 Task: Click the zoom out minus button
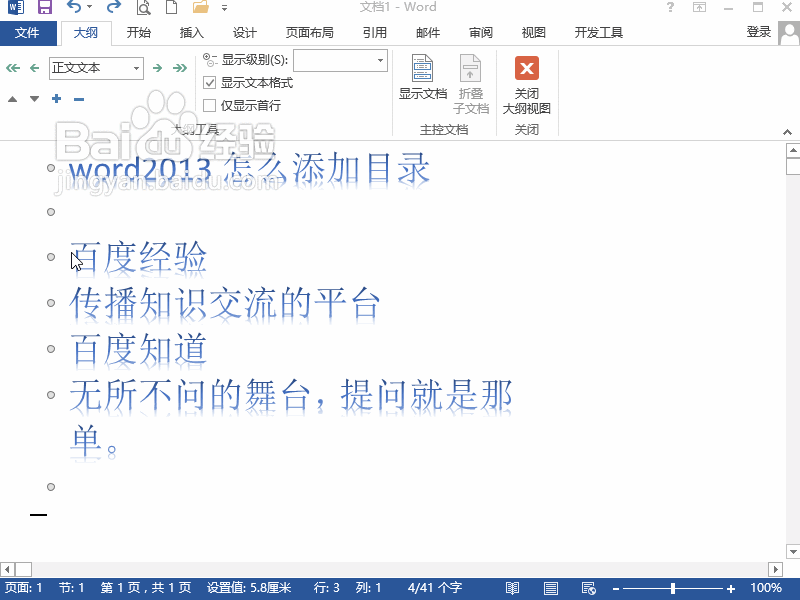click(x=616, y=588)
